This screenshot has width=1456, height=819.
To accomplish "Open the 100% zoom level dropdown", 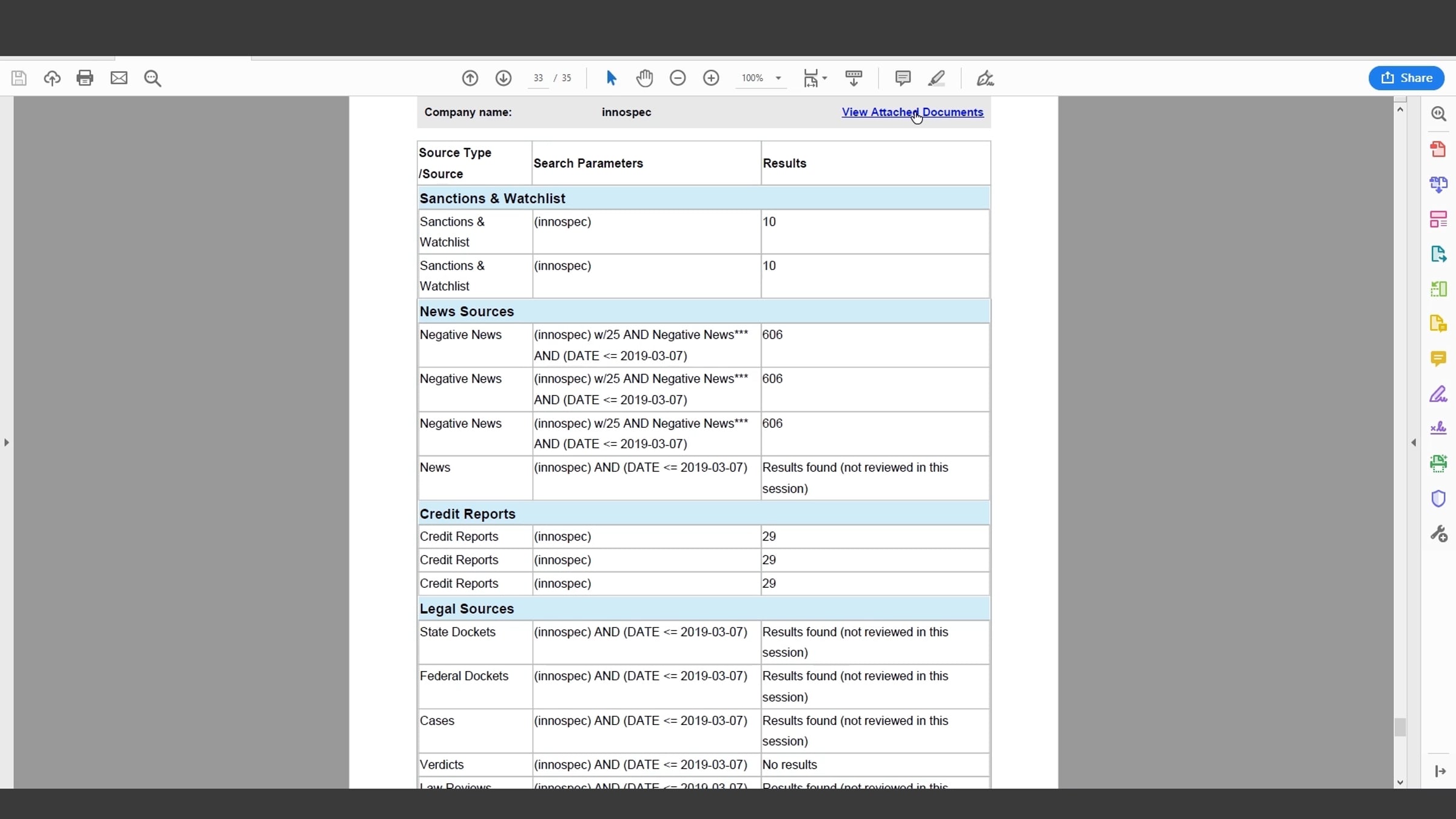I will (x=778, y=78).
